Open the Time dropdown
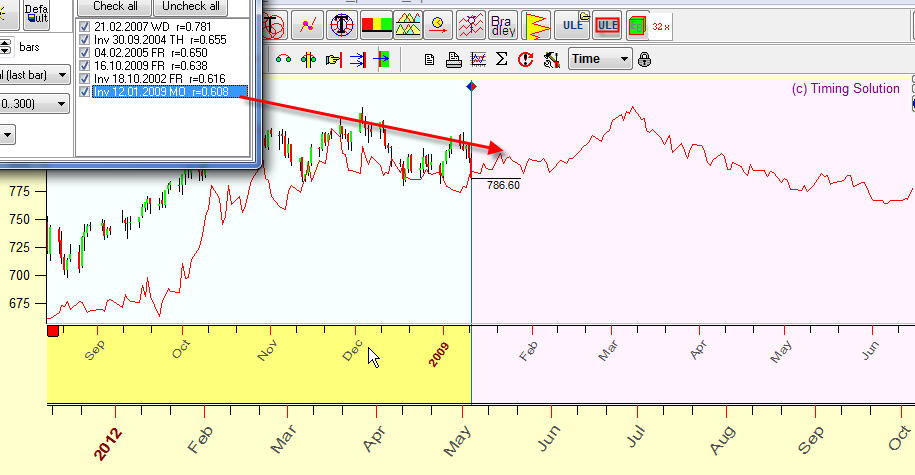Viewport: 915px width, 475px height. click(x=600, y=59)
